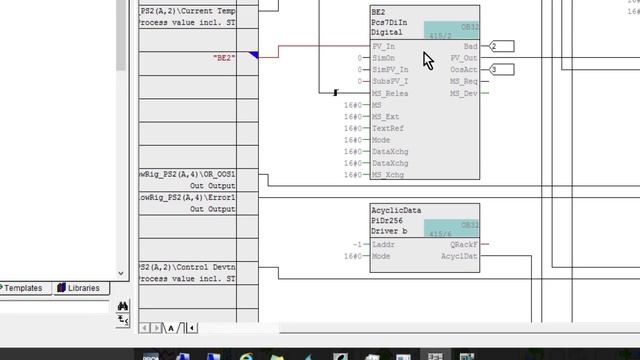
Task: Select the QRackF output pin
Action: pos(464,244)
